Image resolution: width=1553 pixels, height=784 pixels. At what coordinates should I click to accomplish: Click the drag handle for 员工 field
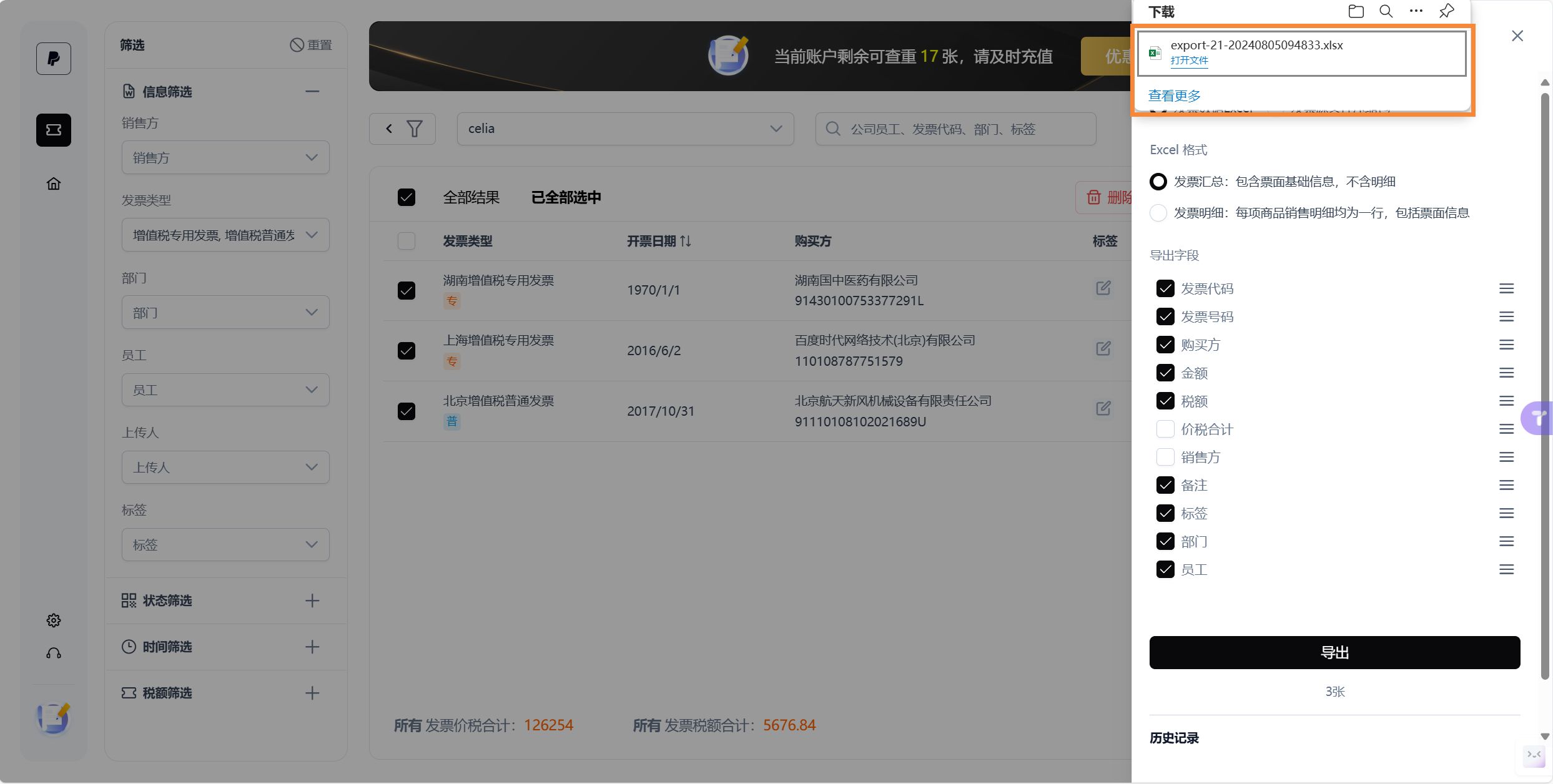point(1506,569)
